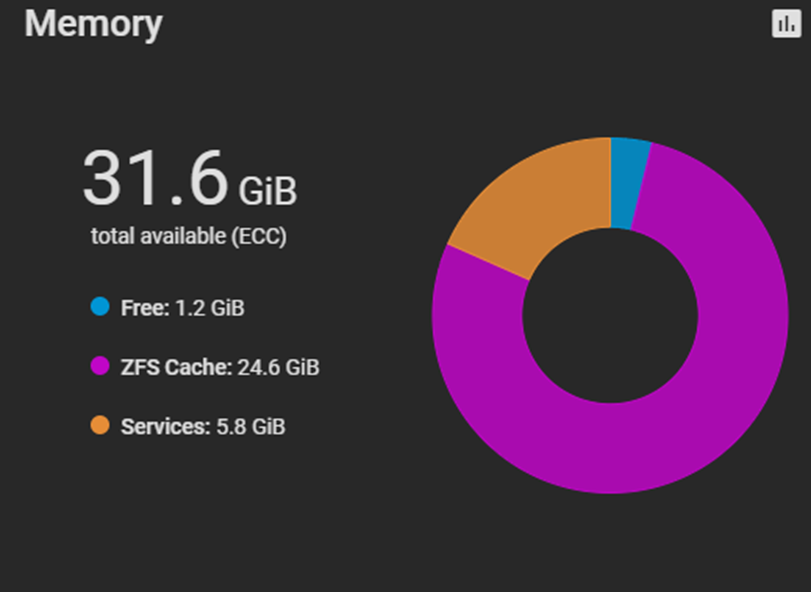Click the word Services in legend
The width and height of the screenshot is (811, 592).
(x=166, y=427)
